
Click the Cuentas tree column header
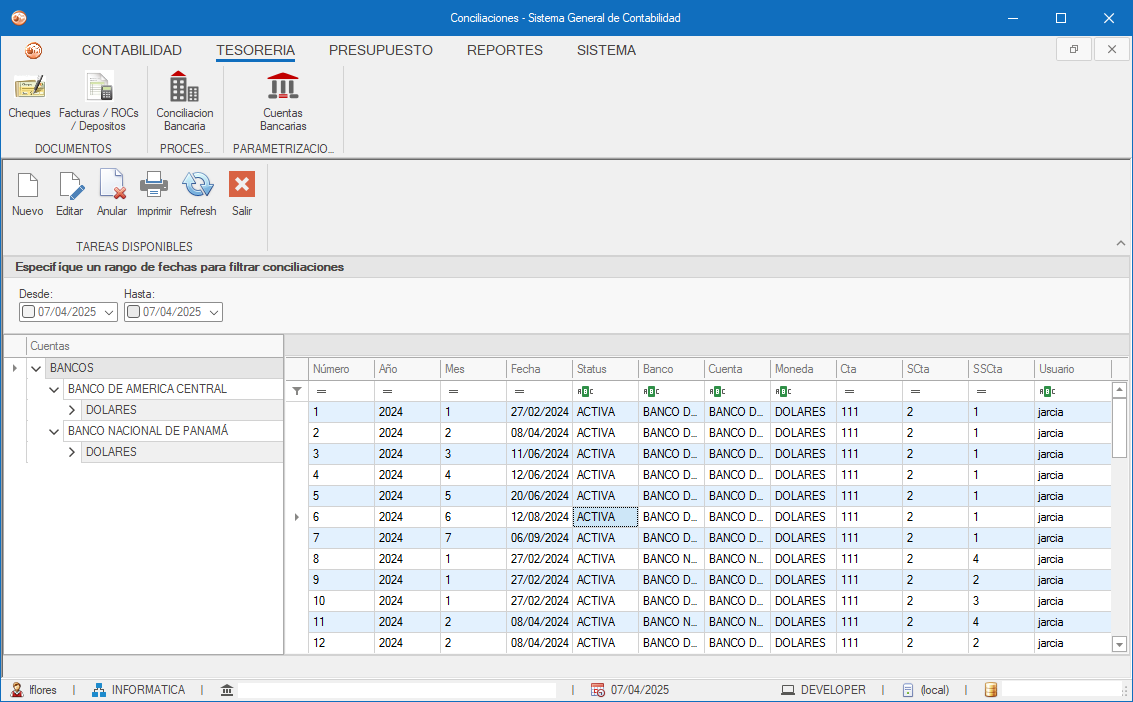155,347
